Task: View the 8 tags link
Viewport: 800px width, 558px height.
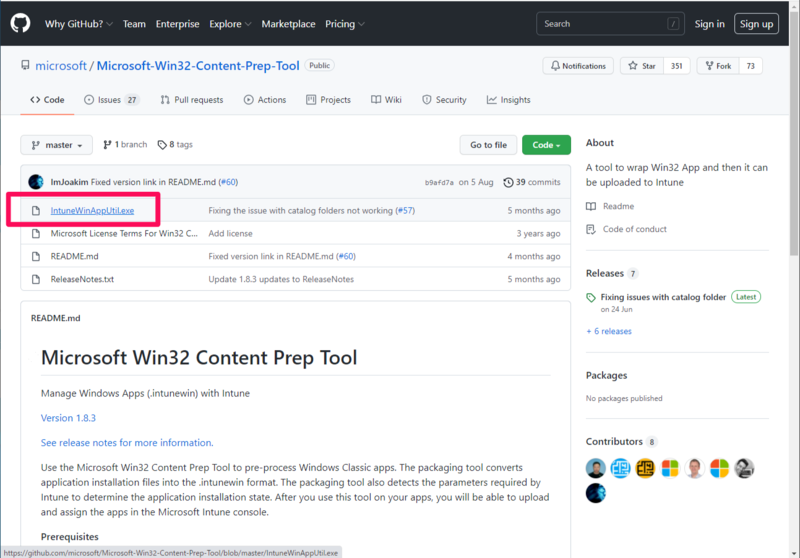Action: 175,145
